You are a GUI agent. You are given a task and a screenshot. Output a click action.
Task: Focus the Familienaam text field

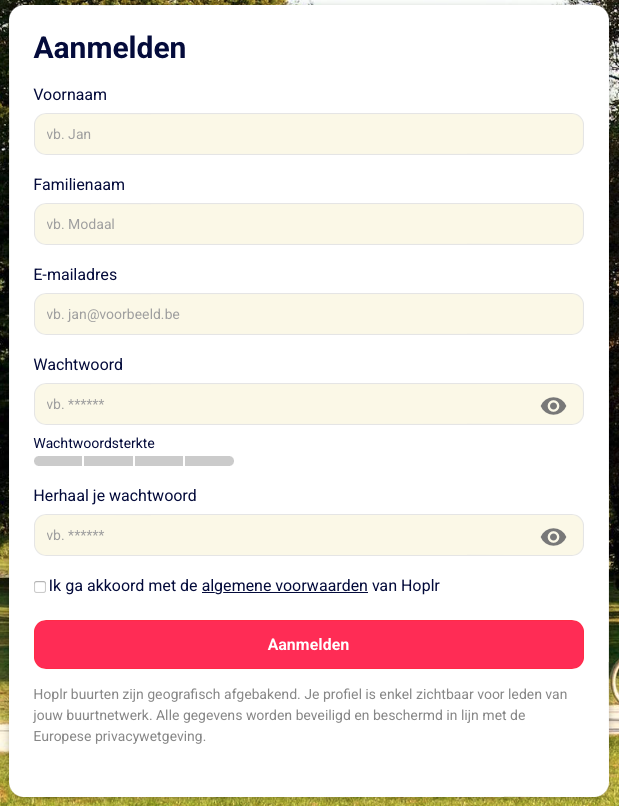308,223
